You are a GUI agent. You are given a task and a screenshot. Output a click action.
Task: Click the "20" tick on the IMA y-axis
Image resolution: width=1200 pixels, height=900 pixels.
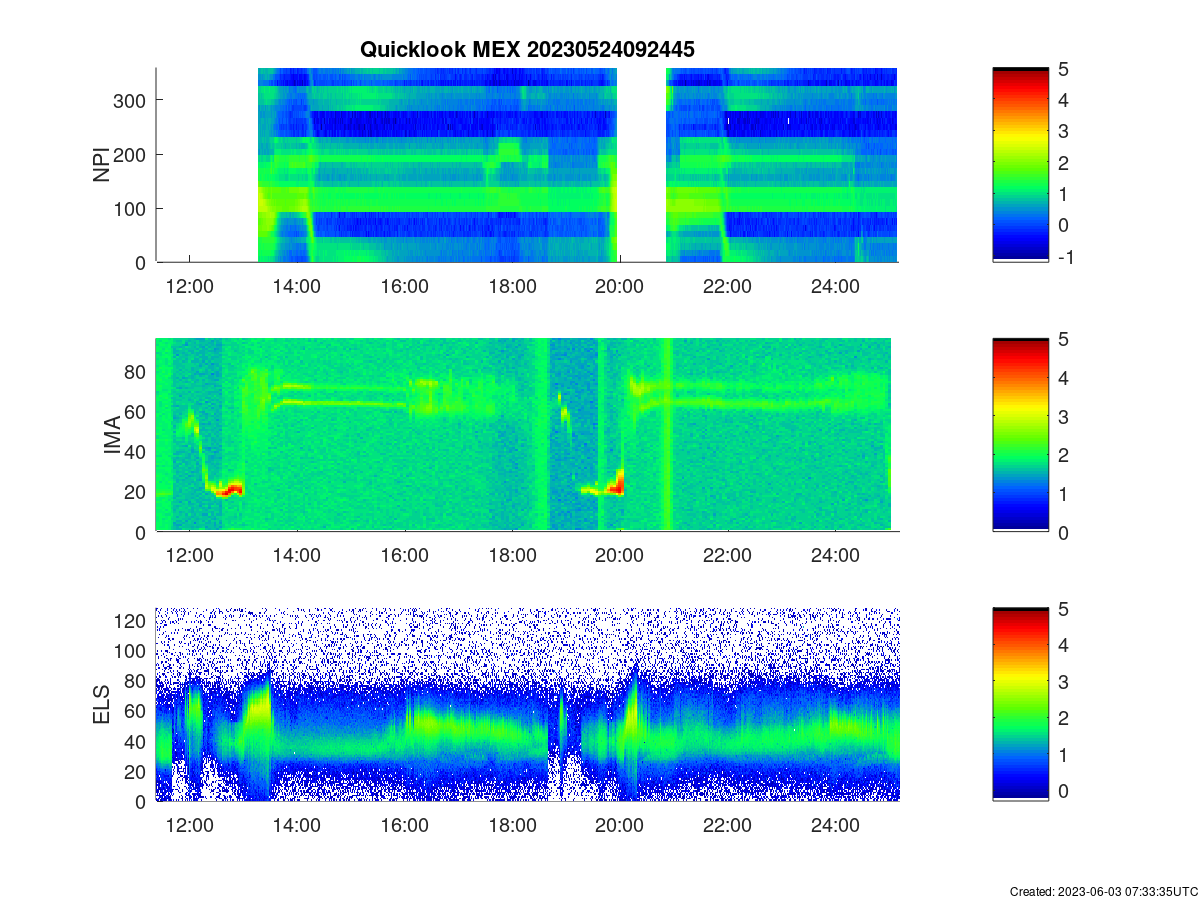click(x=136, y=492)
